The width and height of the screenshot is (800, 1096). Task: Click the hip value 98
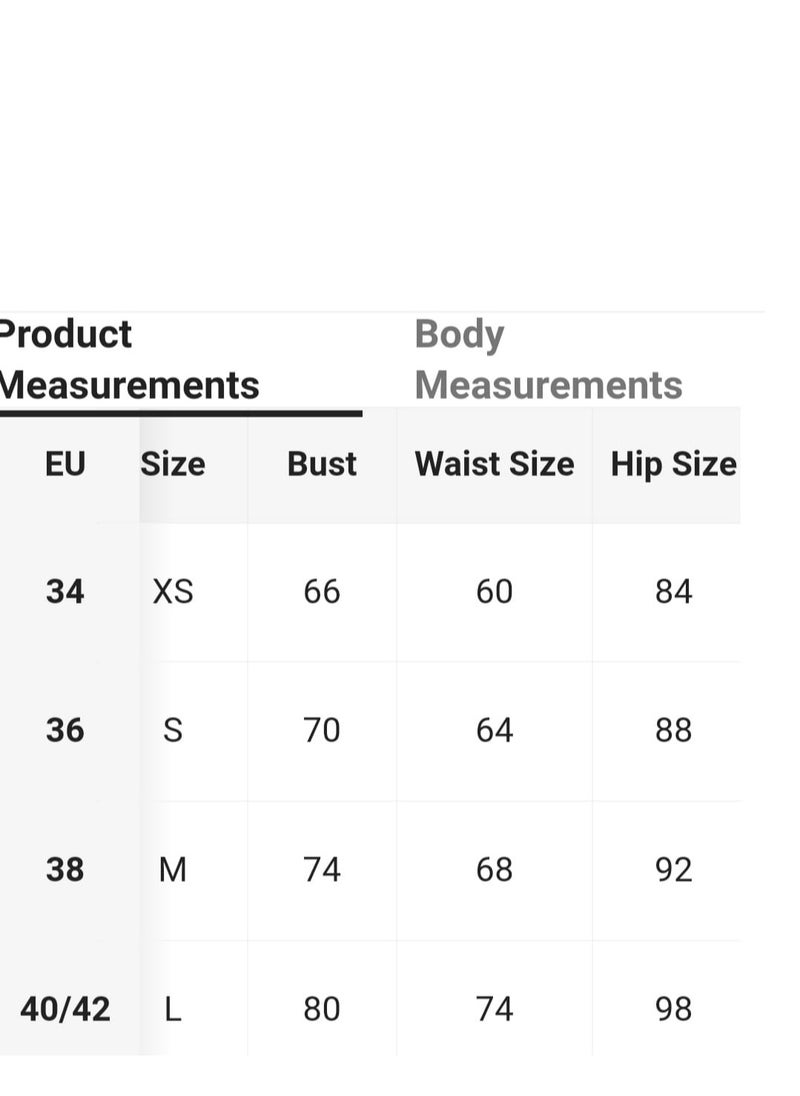pyautogui.click(x=674, y=1009)
